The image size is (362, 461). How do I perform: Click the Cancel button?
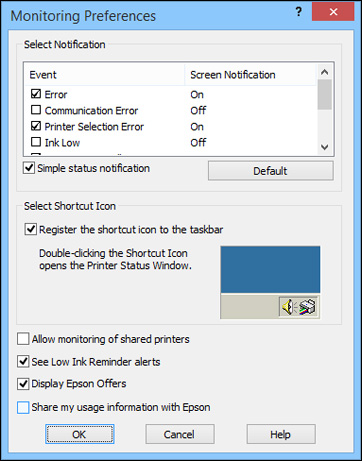[x=180, y=434]
